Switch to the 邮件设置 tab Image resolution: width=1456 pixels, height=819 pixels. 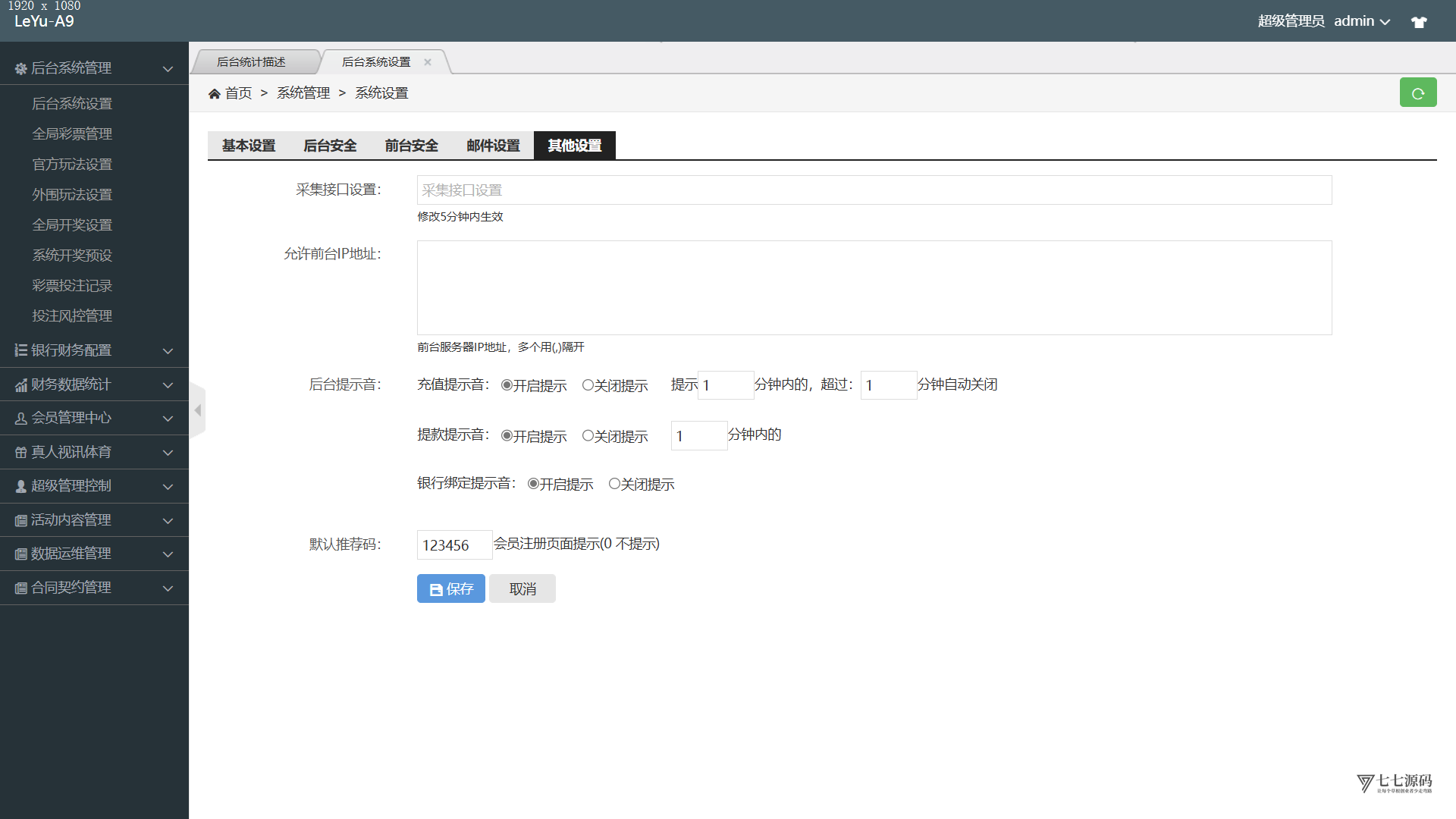[493, 146]
